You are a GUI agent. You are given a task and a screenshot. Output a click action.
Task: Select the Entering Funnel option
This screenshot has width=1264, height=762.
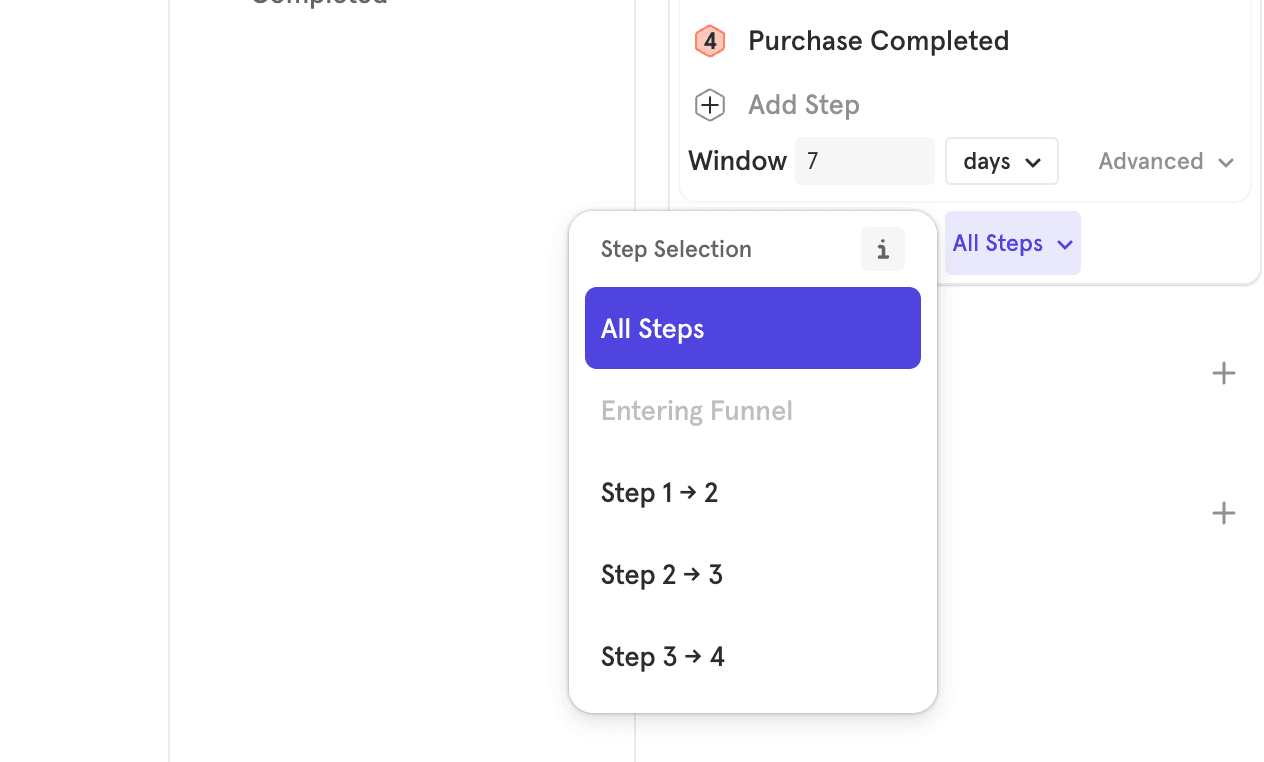pyautogui.click(x=696, y=410)
